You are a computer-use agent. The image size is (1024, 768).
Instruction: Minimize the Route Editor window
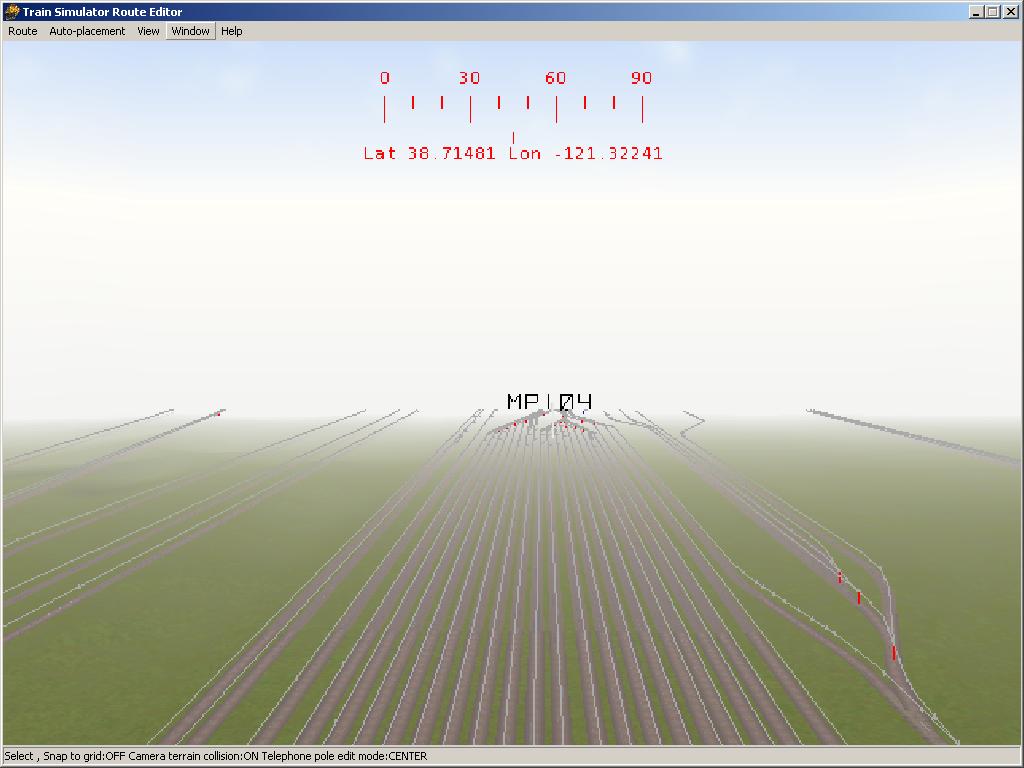coord(976,12)
